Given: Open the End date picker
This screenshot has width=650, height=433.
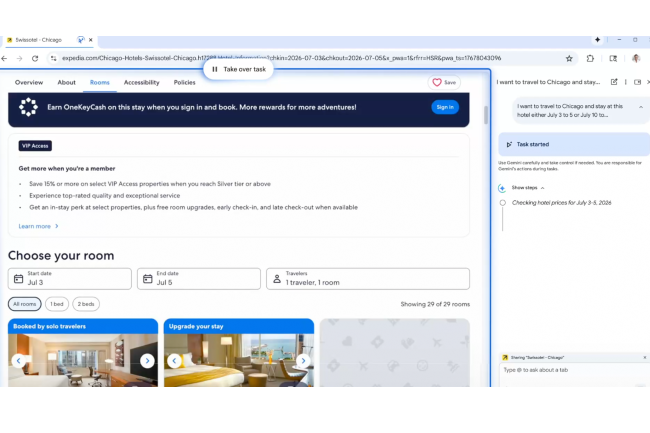Looking at the screenshot, I should [198, 279].
